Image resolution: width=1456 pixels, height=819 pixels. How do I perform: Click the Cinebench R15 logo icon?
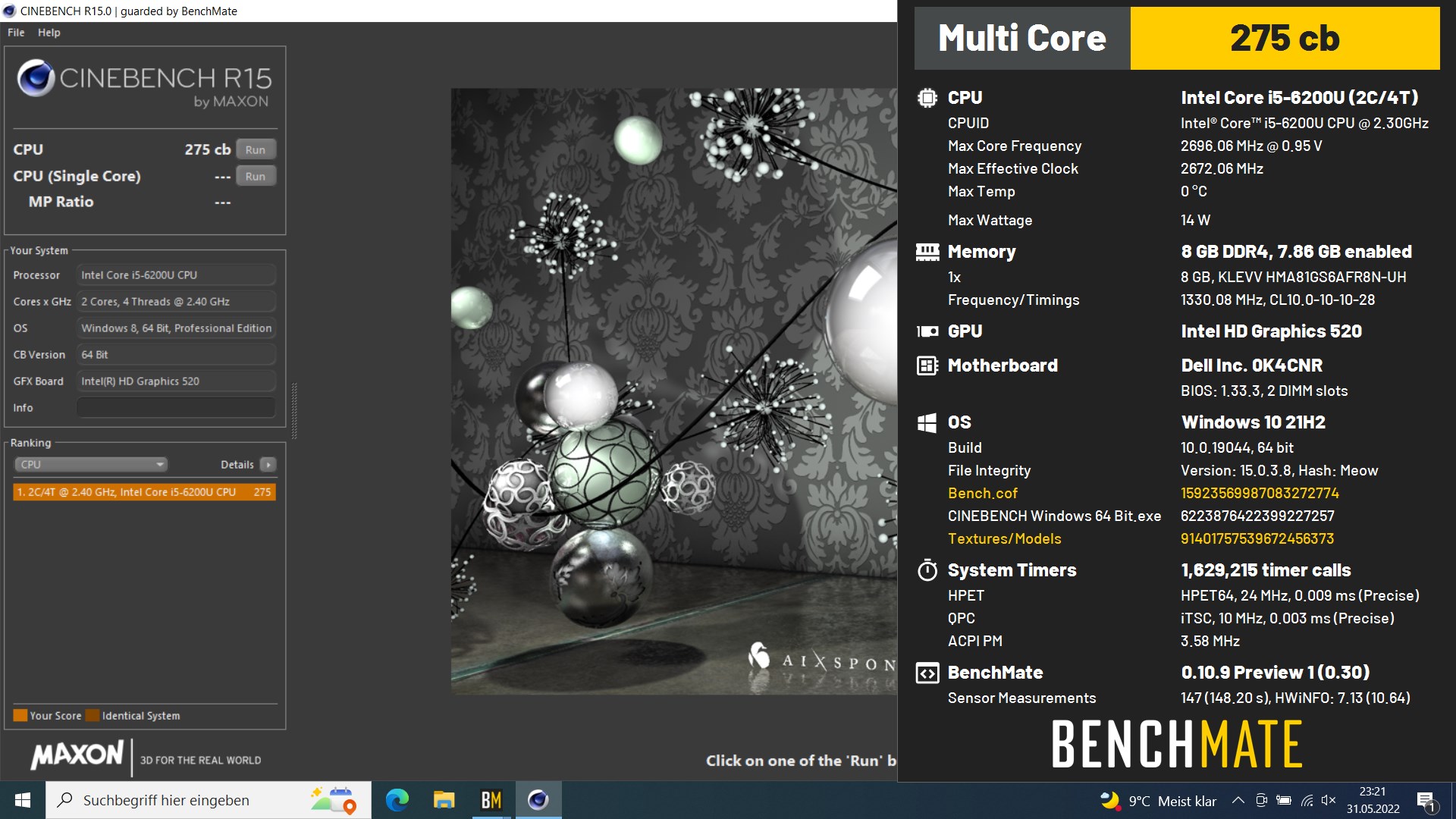[x=36, y=77]
